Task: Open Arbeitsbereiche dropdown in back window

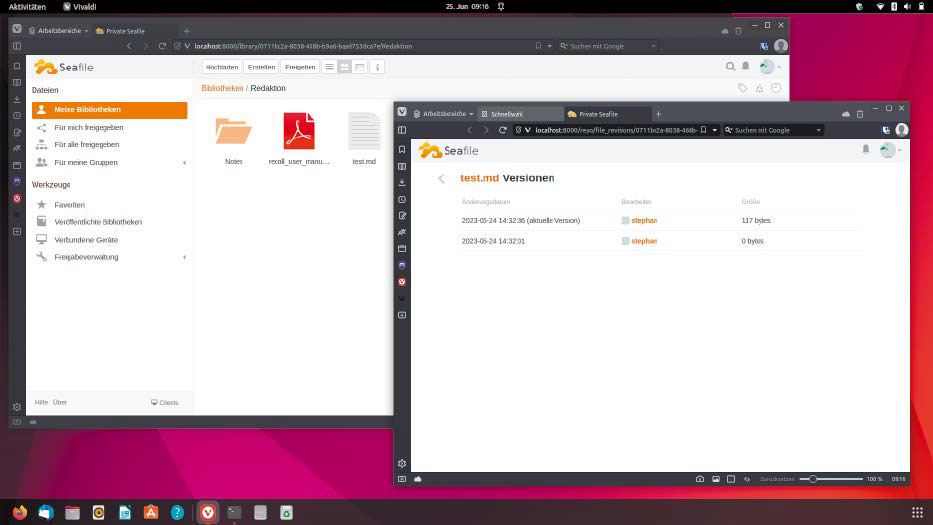Action: (58, 31)
